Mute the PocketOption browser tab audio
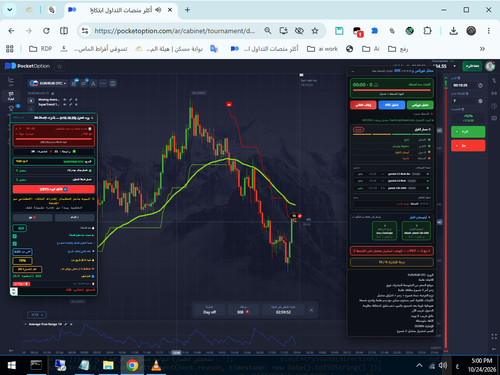The height and width of the screenshot is (375, 500). (x=158, y=10)
